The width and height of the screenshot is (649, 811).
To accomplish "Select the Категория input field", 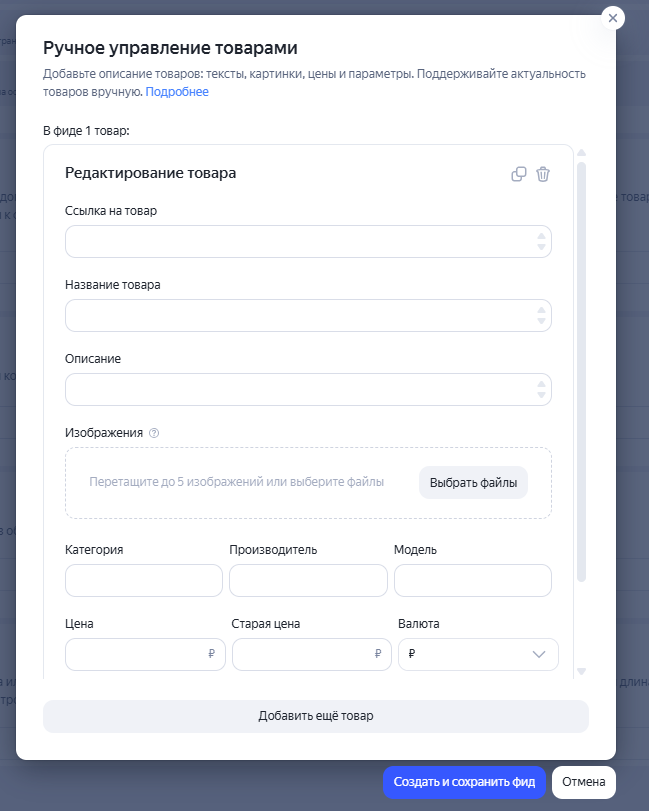I will pyautogui.click(x=143, y=580).
